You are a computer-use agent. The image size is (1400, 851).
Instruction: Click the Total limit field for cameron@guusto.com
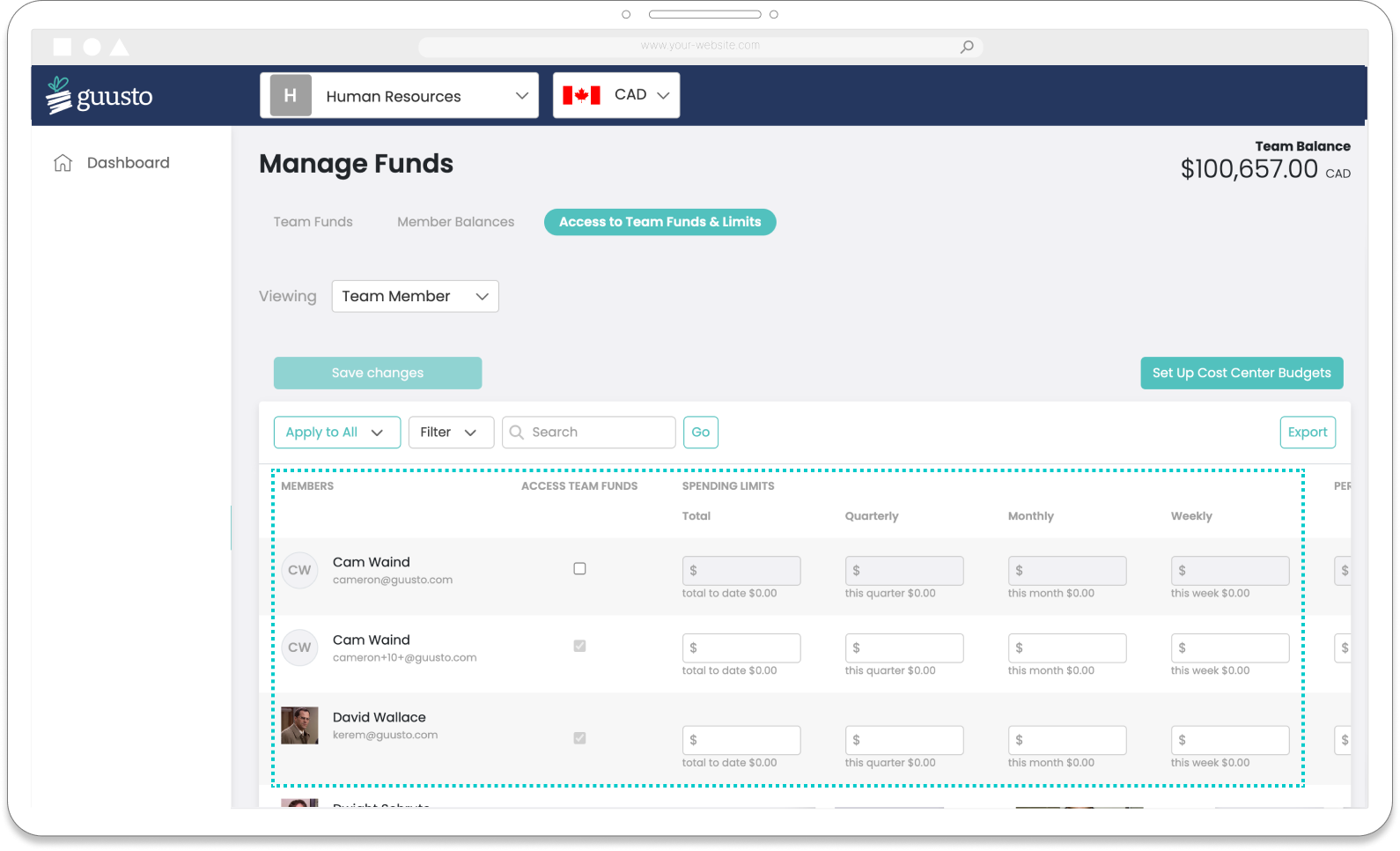click(x=741, y=571)
